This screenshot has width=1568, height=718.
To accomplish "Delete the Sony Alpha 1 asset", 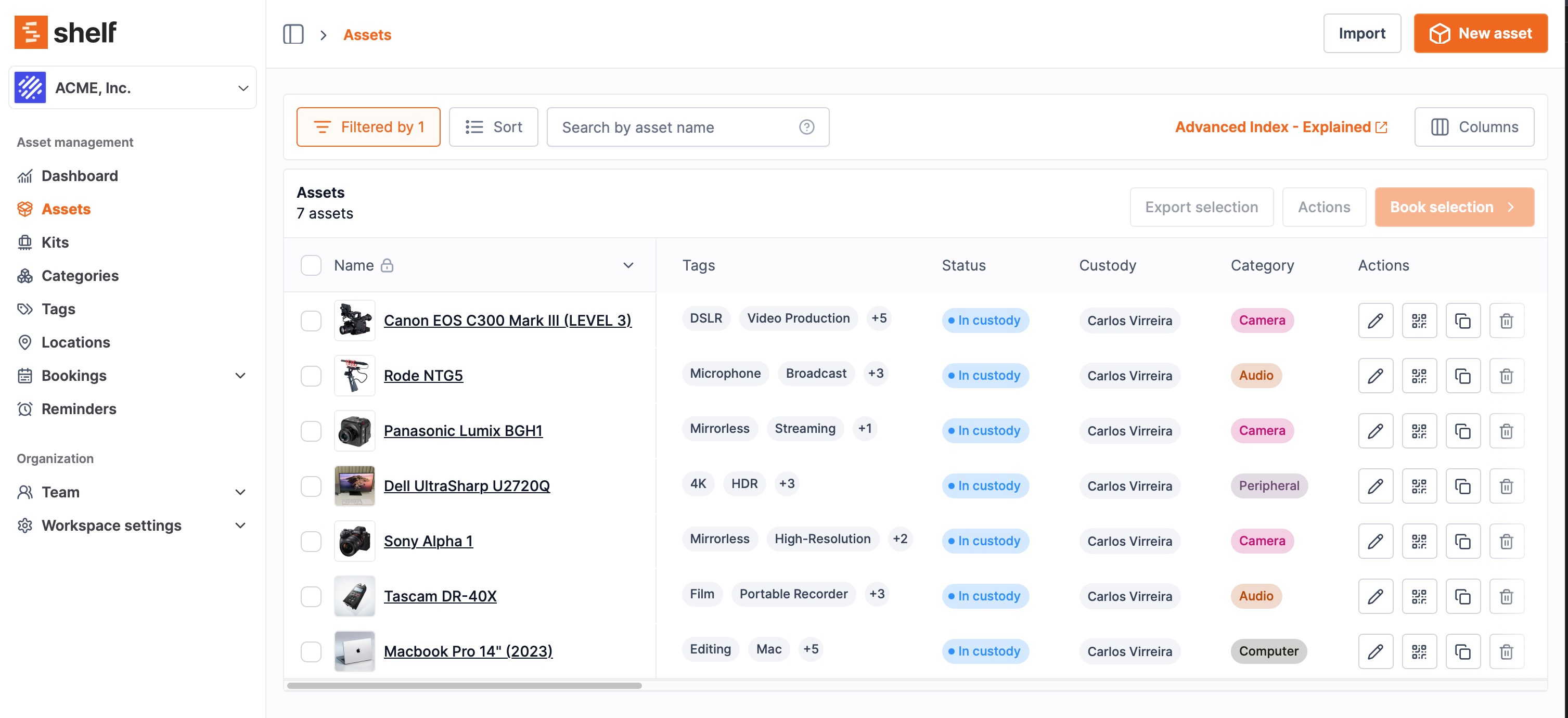I will 1507,541.
